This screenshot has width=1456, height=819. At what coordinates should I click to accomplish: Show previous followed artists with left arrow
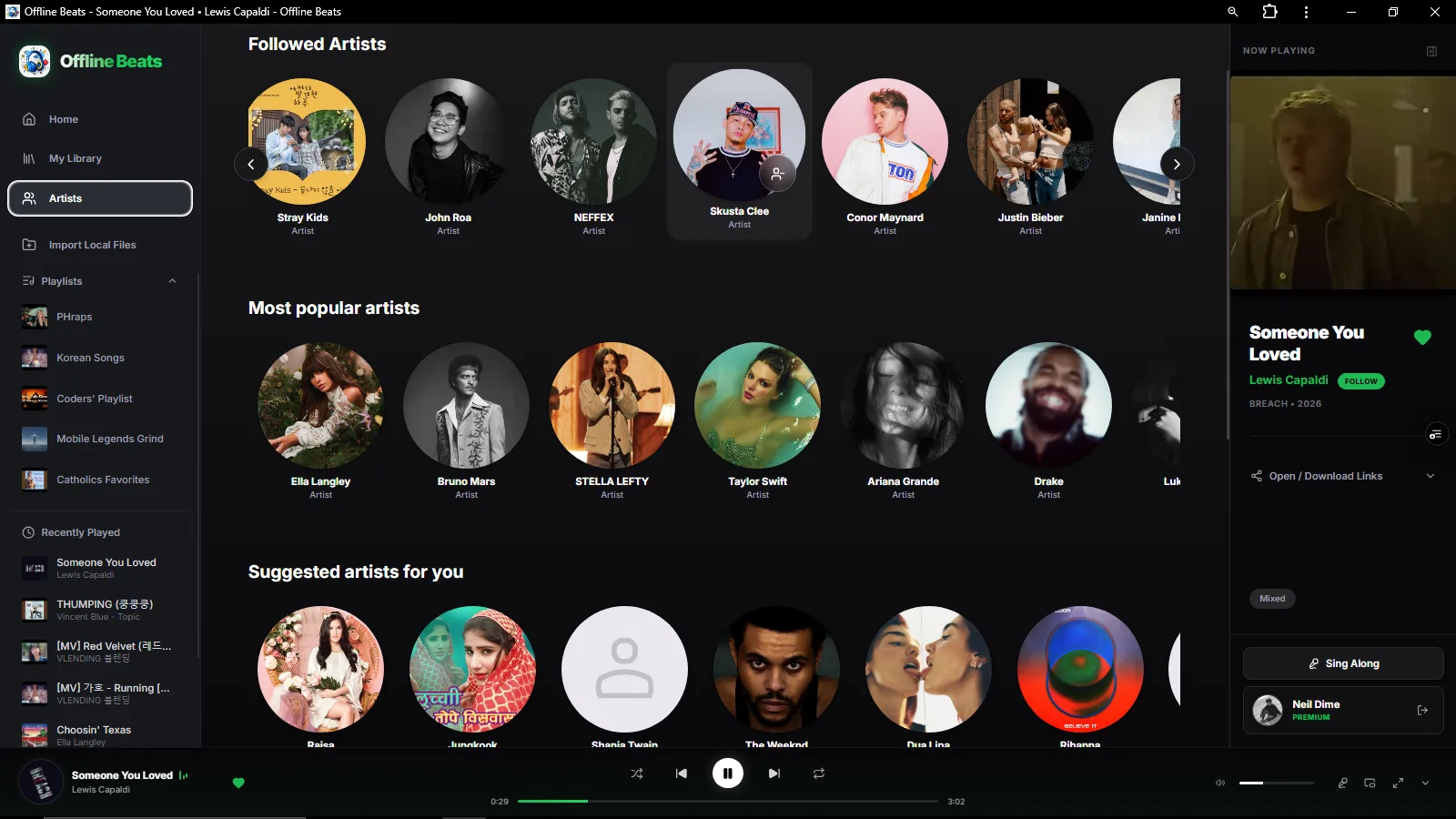250,164
